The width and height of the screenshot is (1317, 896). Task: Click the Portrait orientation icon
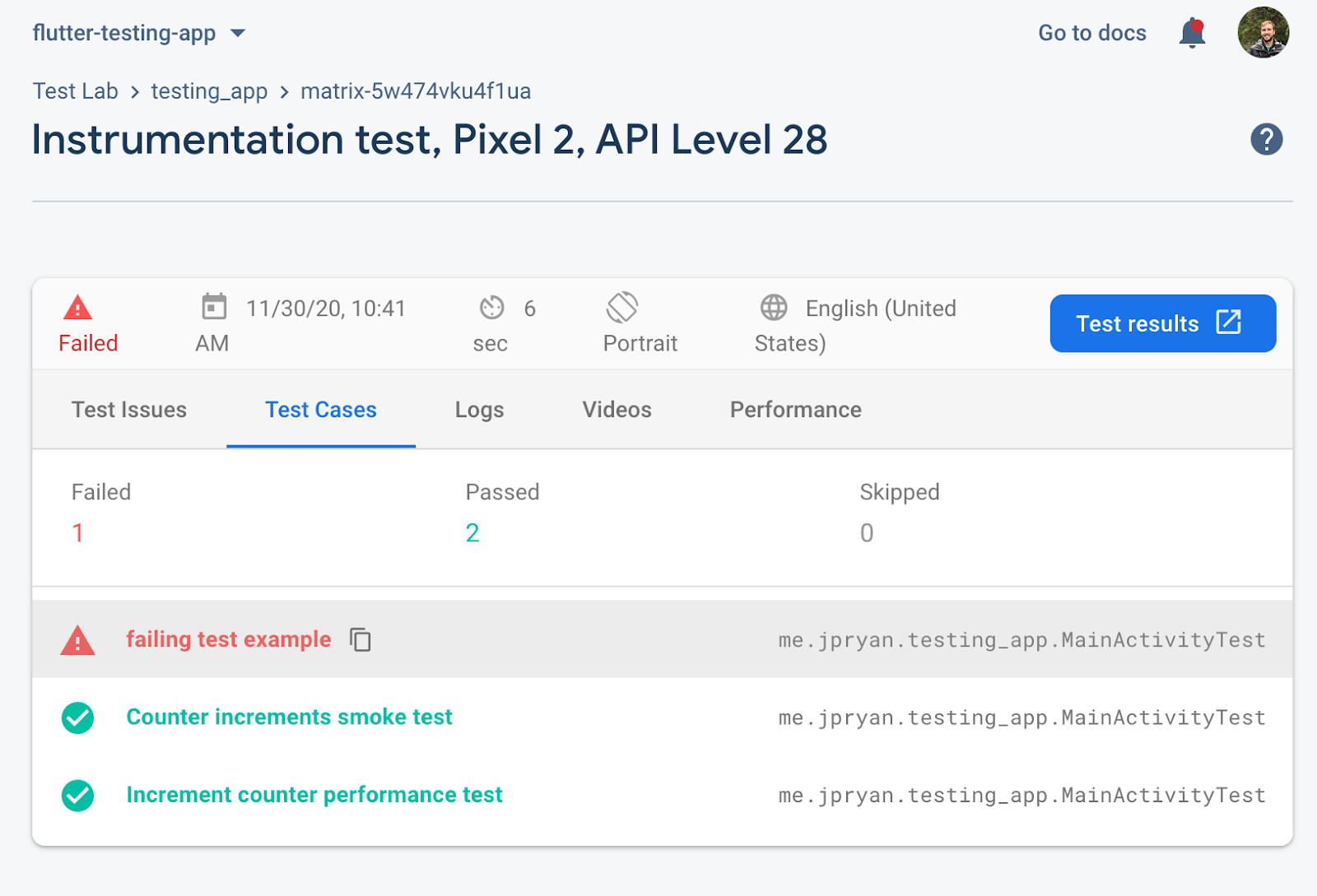pos(623,308)
